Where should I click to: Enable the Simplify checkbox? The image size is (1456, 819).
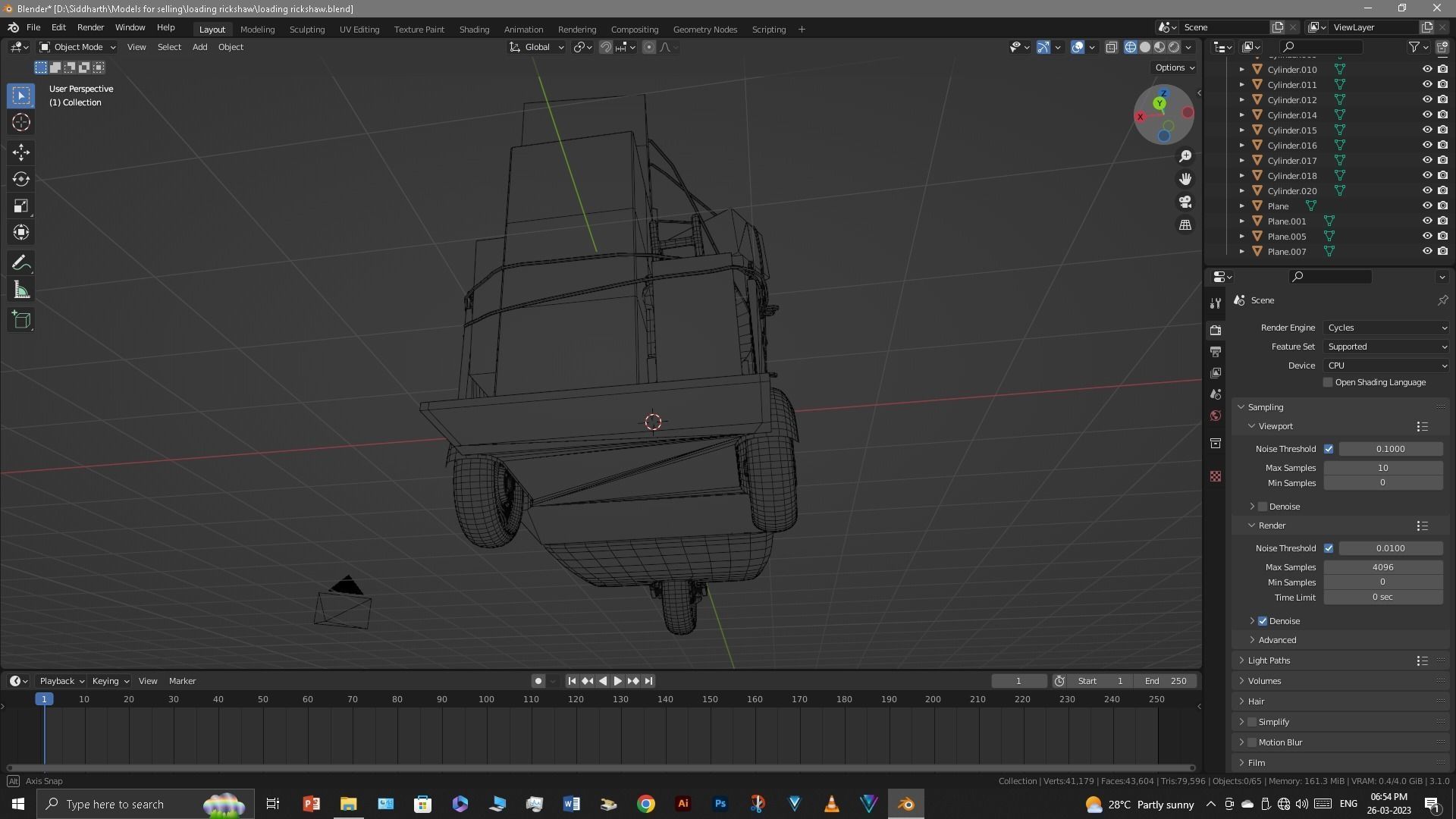click(1252, 722)
